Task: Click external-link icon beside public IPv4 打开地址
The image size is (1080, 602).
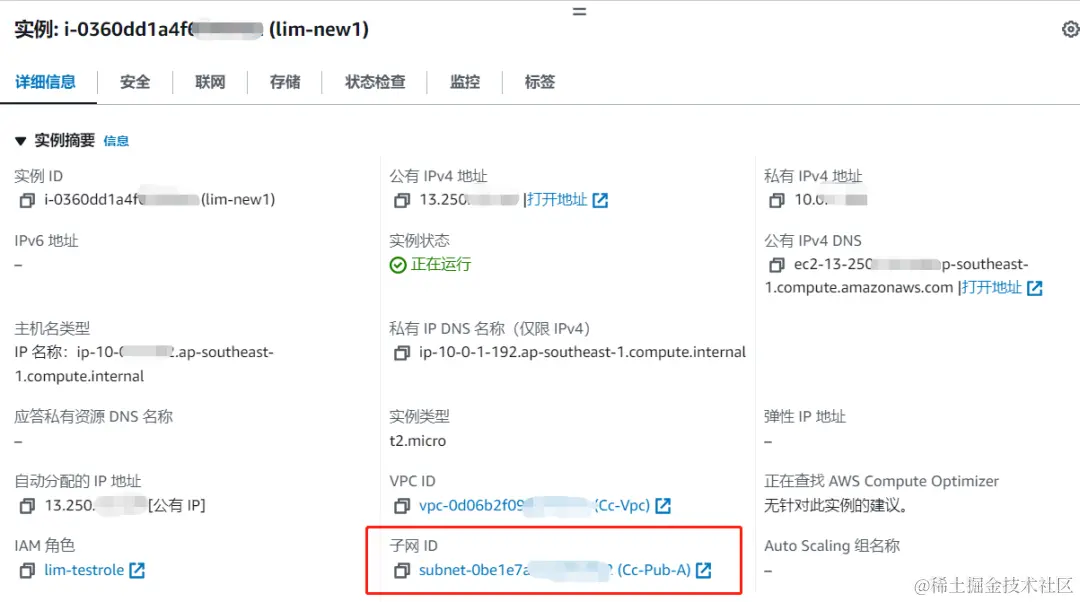Action: (x=601, y=200)
